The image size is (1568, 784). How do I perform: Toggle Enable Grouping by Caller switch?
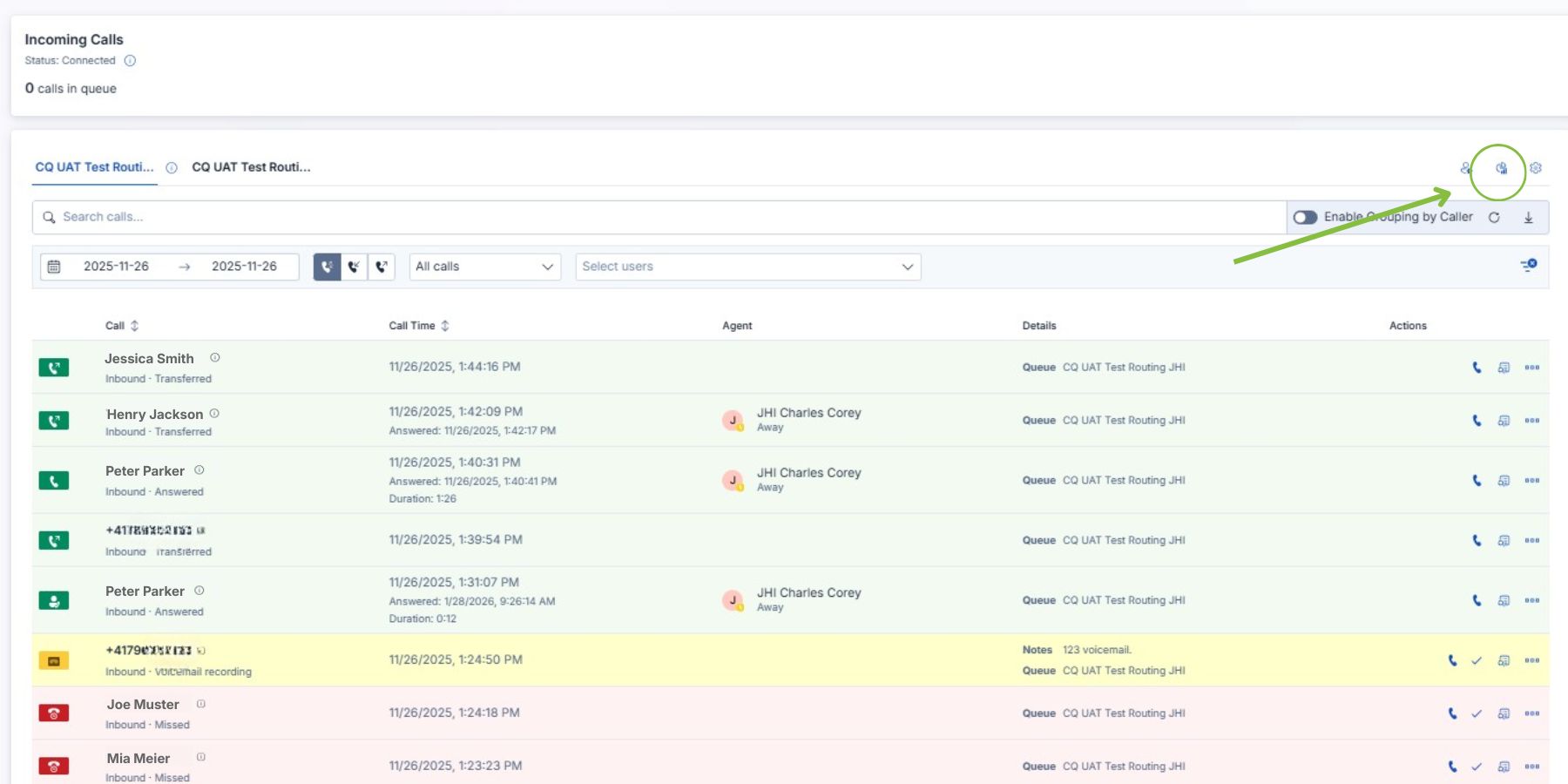(1305, 217)
